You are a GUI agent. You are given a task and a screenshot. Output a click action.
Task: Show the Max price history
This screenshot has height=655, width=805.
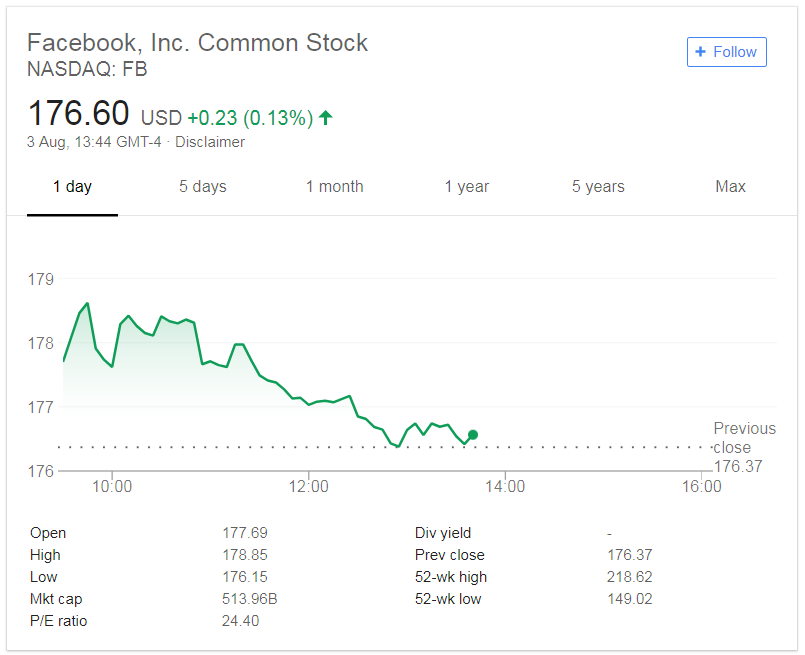[730, 186]
